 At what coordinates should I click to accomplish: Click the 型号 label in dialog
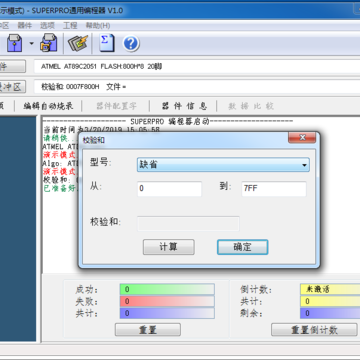101,163
